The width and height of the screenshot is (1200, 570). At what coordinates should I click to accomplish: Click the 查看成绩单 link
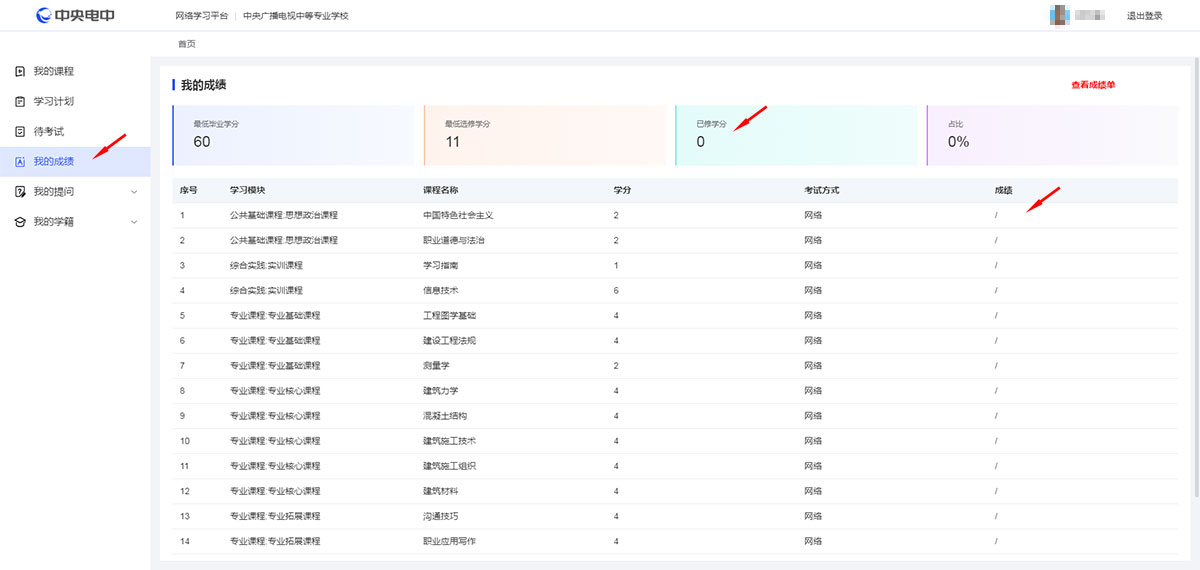tap(1093, 85)
